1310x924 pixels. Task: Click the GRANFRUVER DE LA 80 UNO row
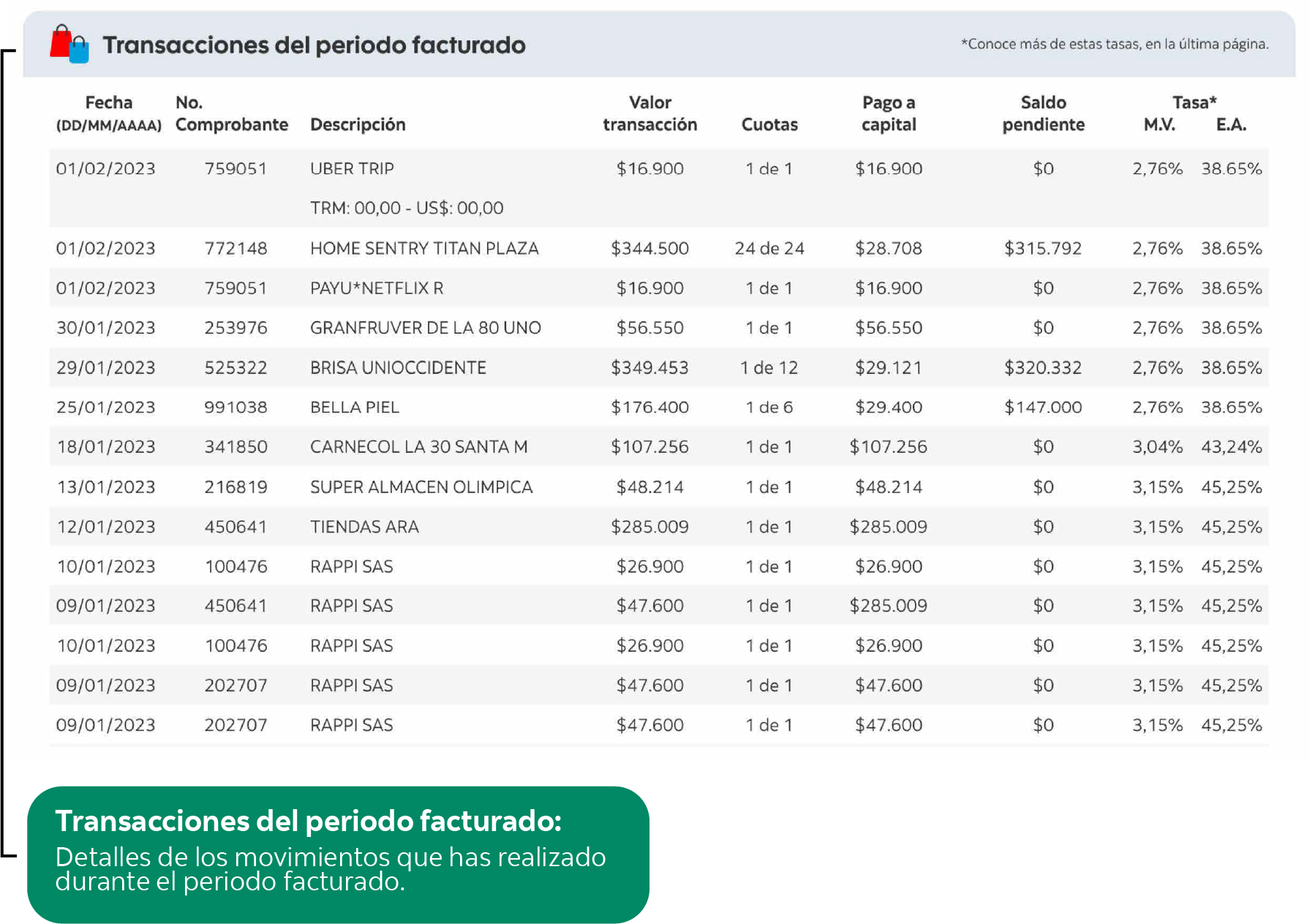(425, 328)
